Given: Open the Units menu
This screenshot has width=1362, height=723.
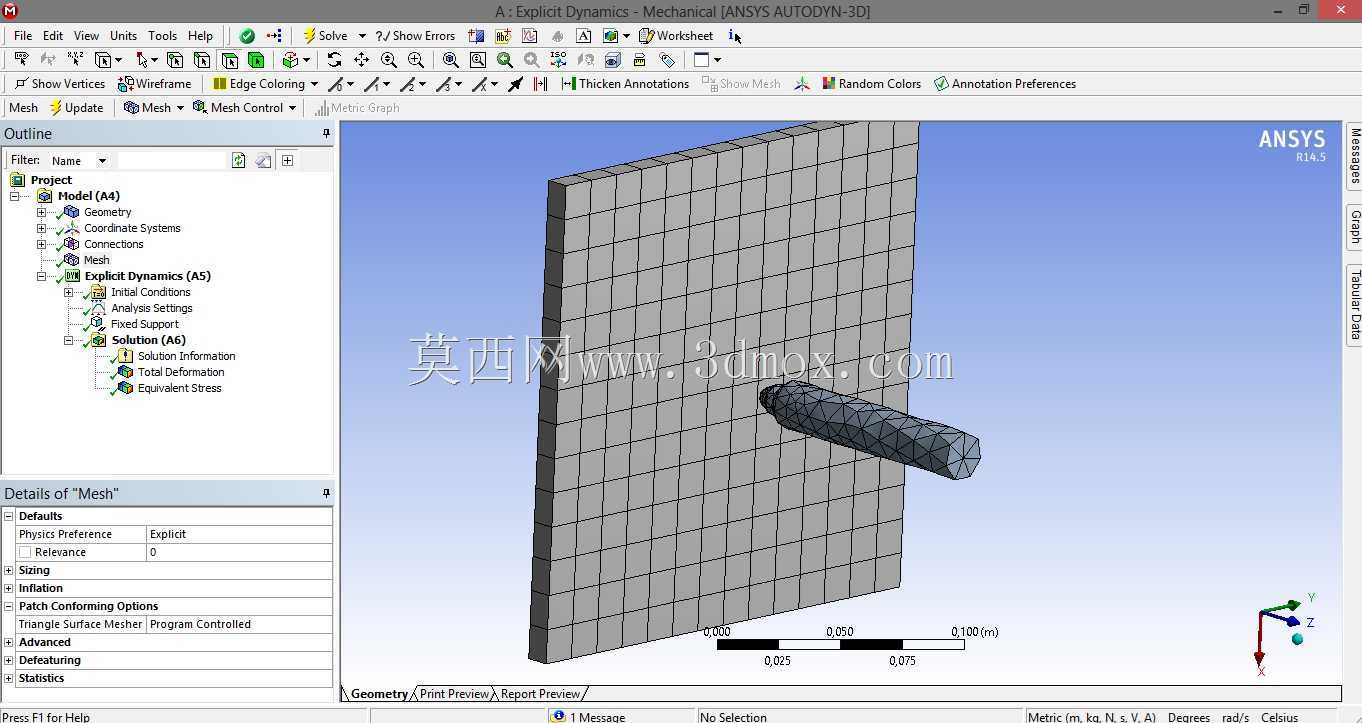Looking at the screenshot, I should 124,36.
